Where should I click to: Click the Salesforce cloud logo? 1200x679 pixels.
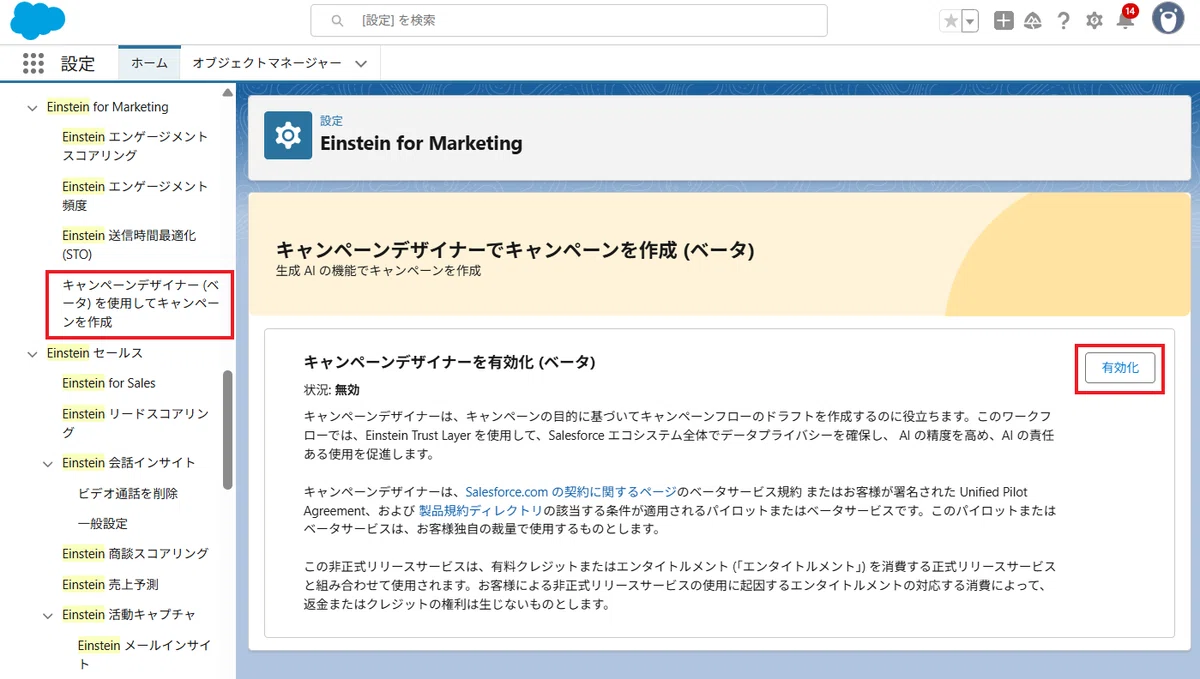pos(37,20)
